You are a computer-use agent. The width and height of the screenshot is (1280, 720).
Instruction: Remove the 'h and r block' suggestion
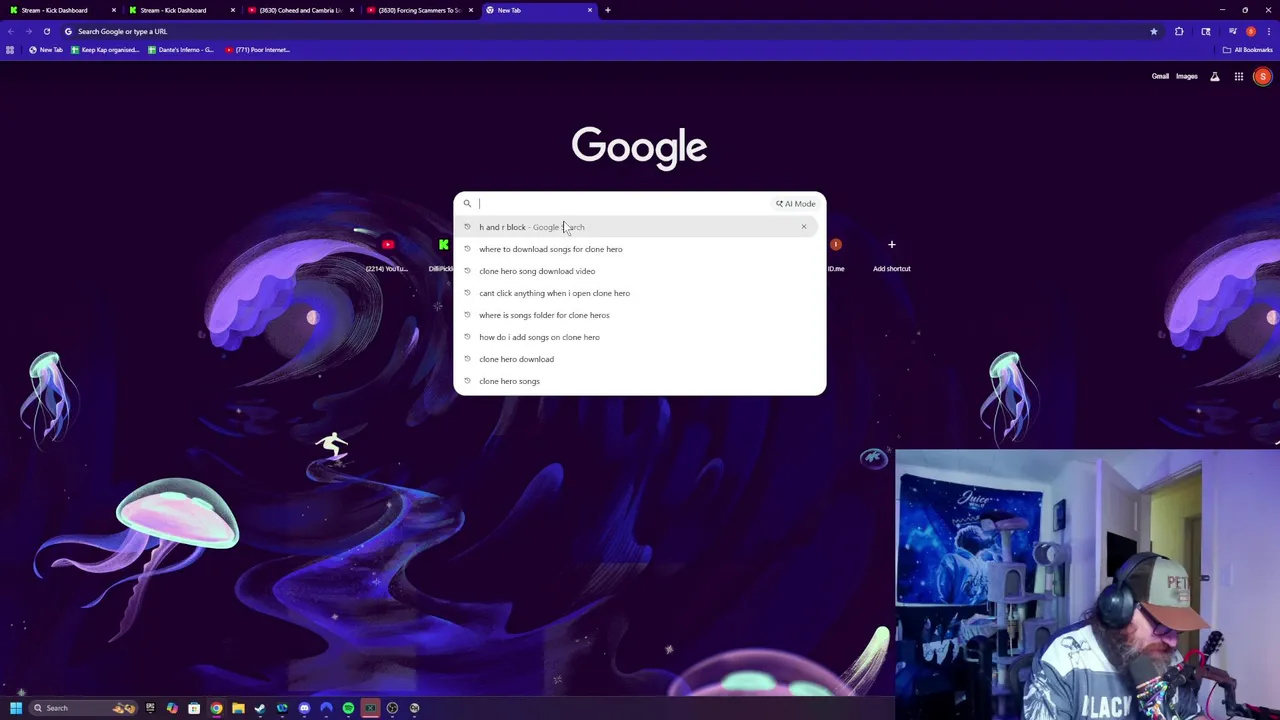click(803, 227)
